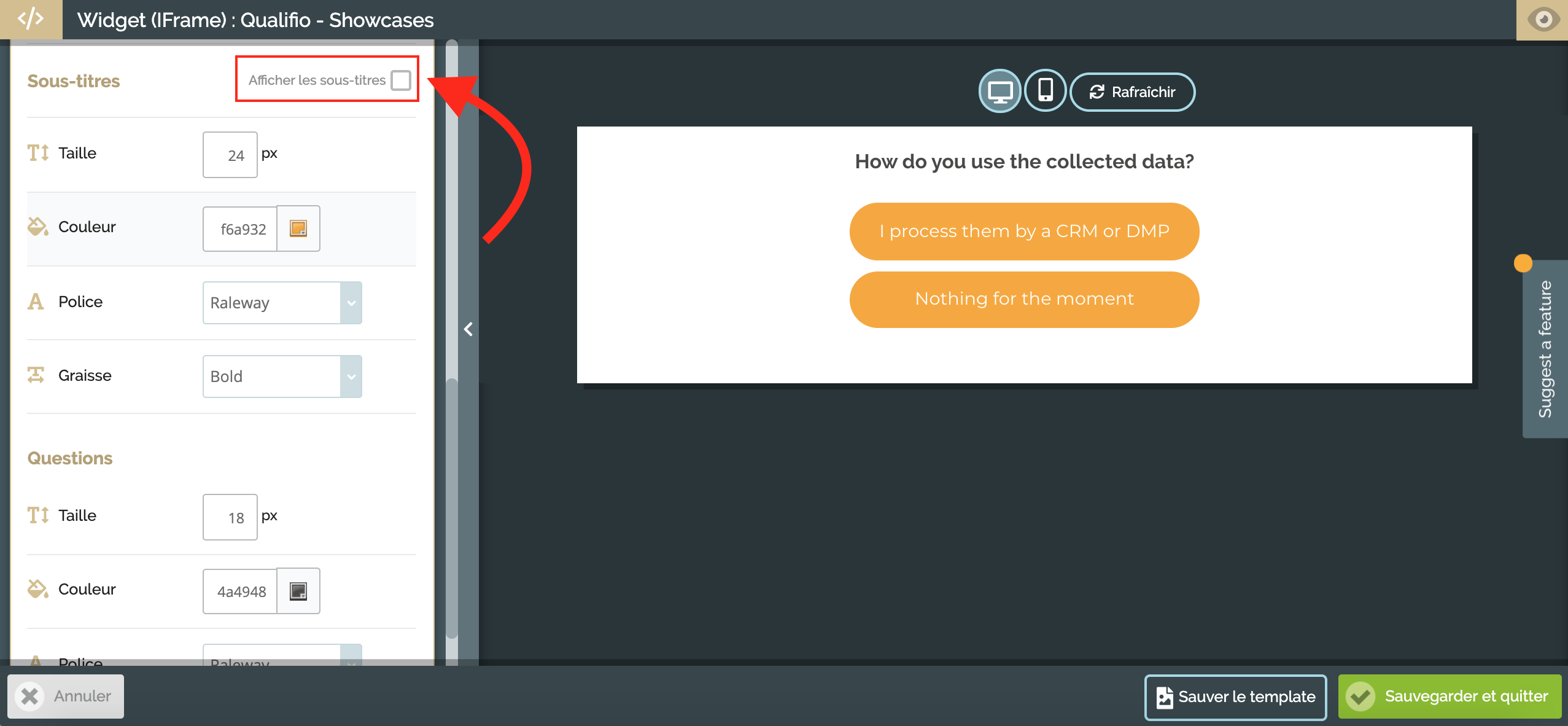Viewport: 1568px width, 726px height.
Task: Open the Suggest a feature side tab
Action: coord(1545,349)
